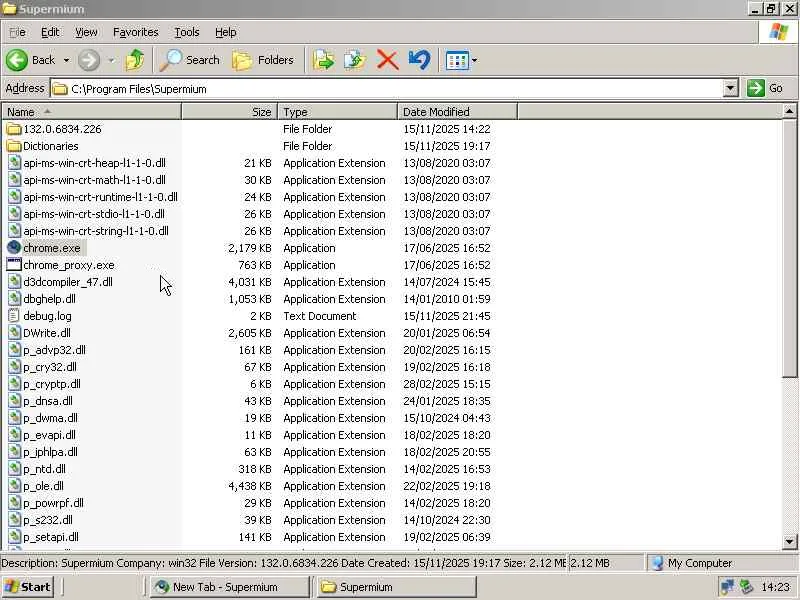Open the Help menu
800x600 pixels.
226,32
